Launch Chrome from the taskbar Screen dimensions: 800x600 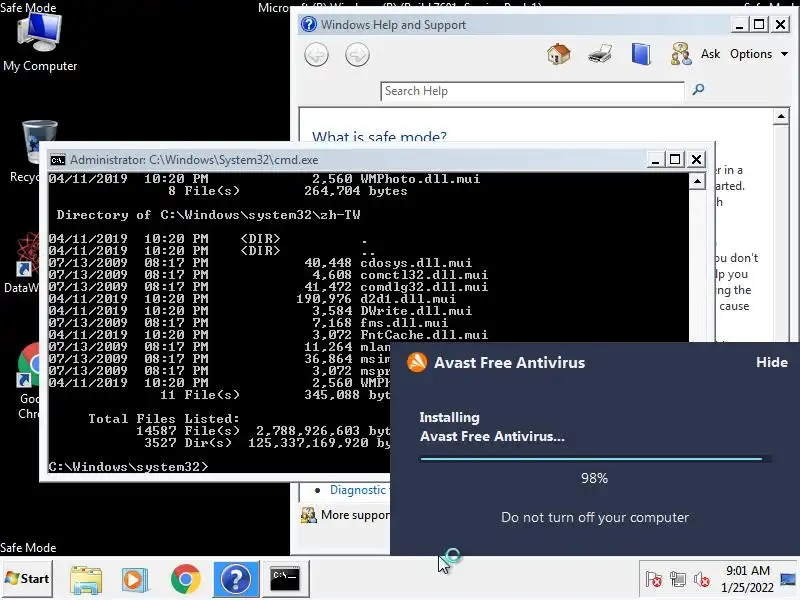186,579
